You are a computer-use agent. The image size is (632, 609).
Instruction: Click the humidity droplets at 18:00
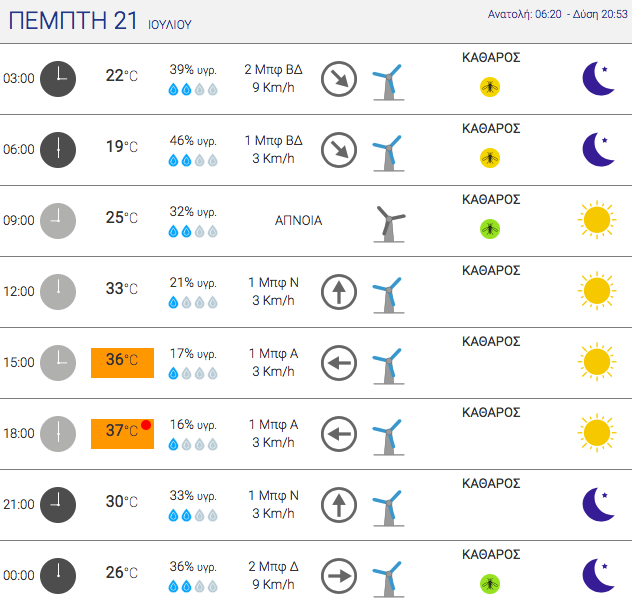click(x=193, y=445)
